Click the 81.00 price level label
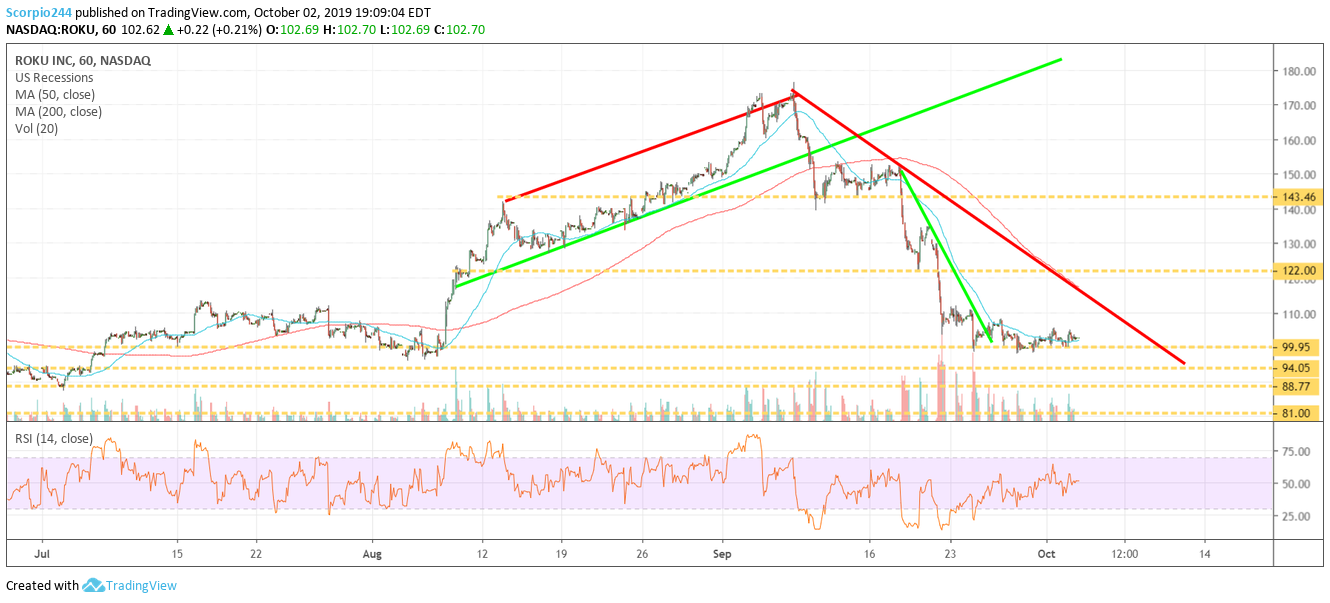The width and height of the screenshot is (1330, 603). click(1296, 413)
